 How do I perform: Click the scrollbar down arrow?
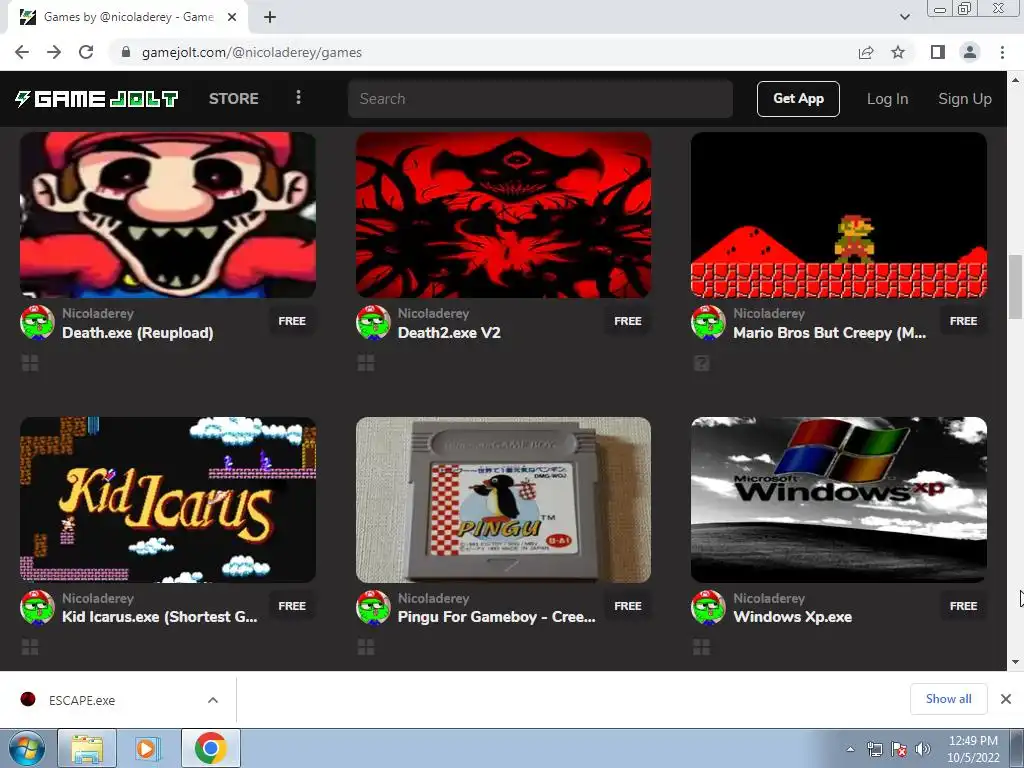pos(1016,662)
